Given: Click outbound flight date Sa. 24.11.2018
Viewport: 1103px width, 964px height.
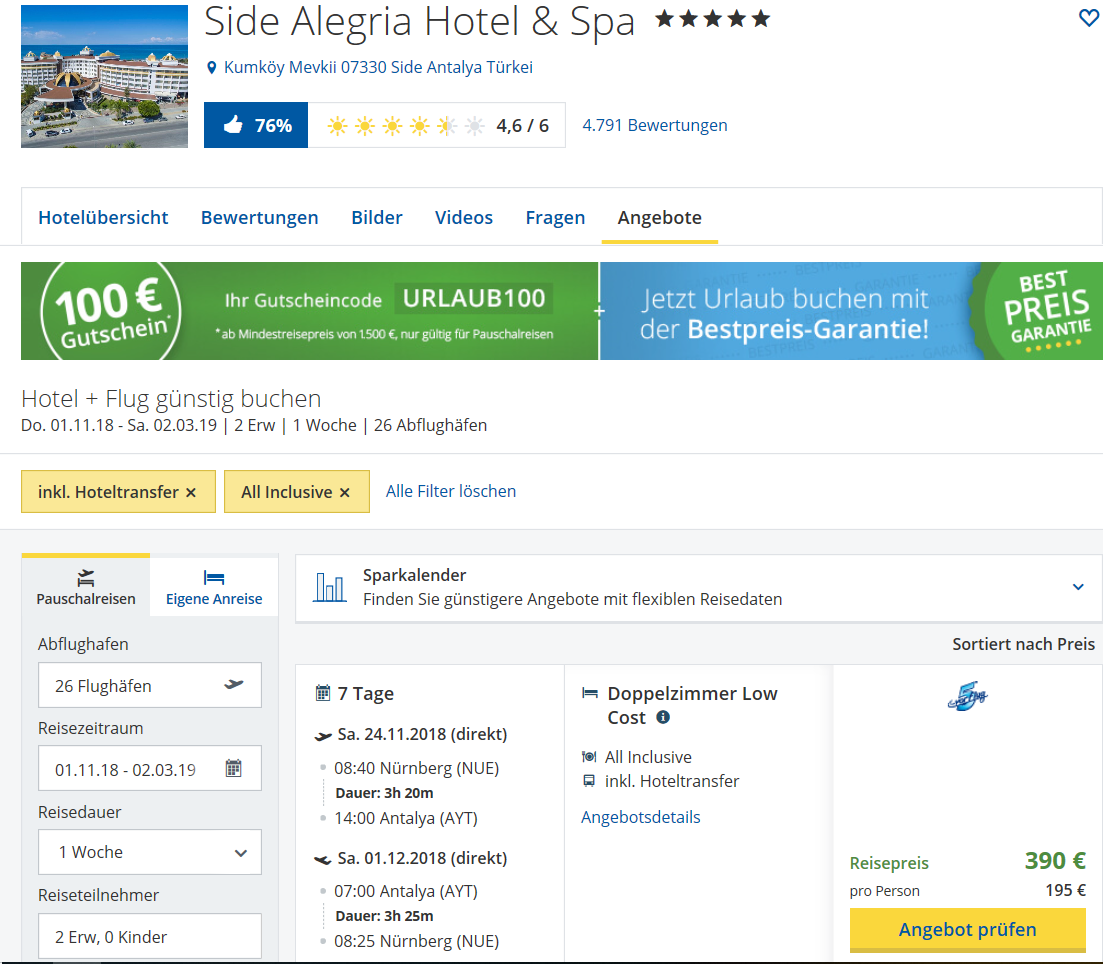Looking at the screenshot, I should click(423, 734).
